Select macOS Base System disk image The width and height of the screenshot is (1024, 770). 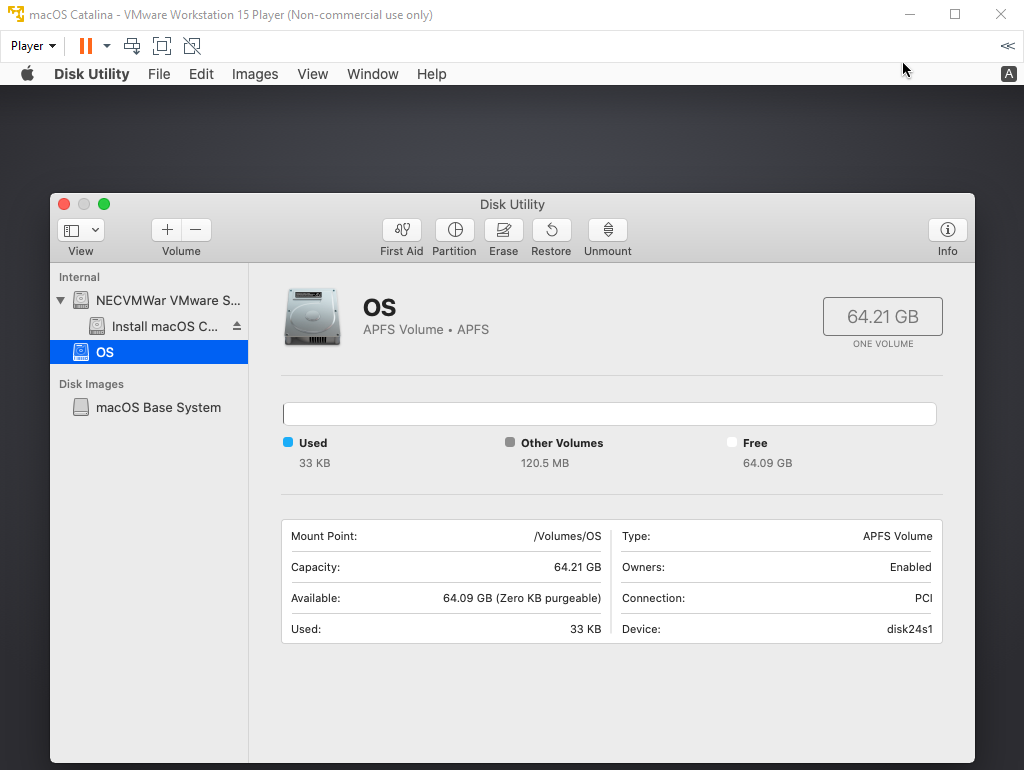pos(150,408)
